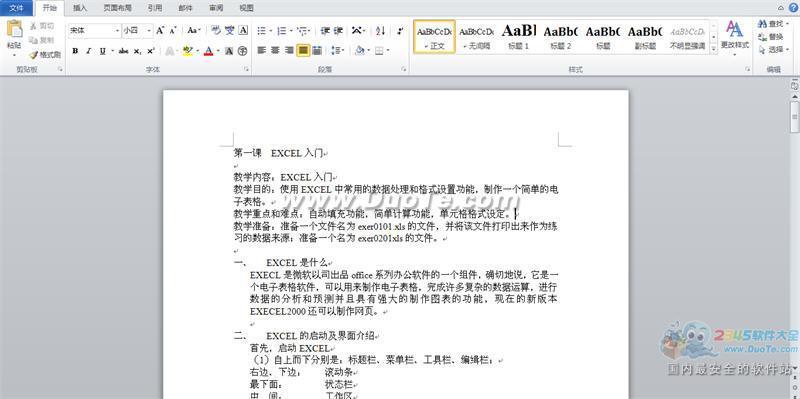Screen dimensions: 800x399
Task: Toggle Subscript formatting
Action: coord(137,51)
